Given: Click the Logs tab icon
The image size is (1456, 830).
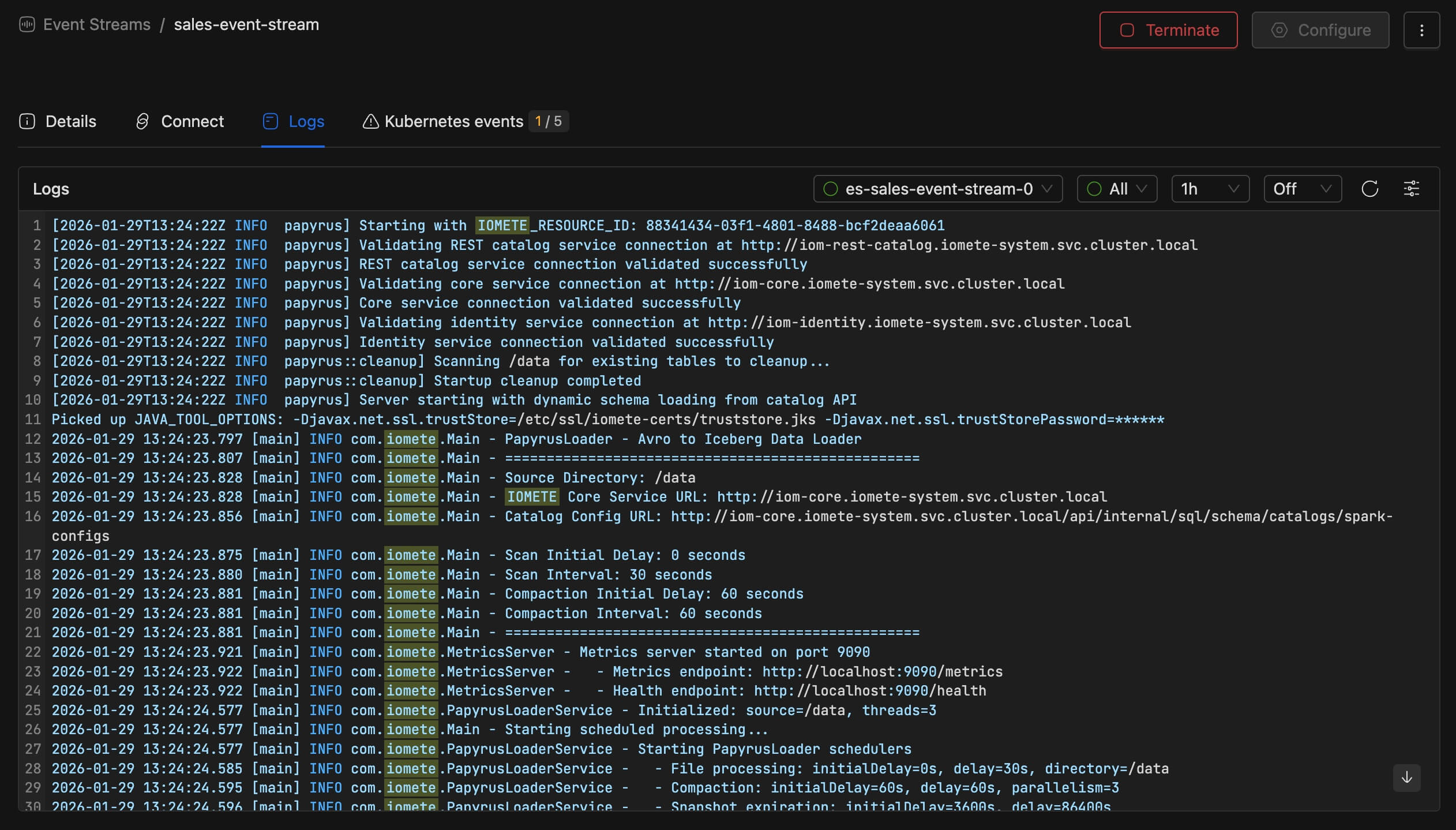Looking at the screenshot, I should tap(271, 122).
